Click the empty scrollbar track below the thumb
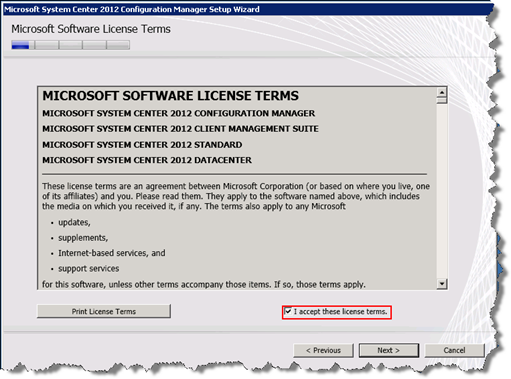The image size is (511, 379). (442, 192)
